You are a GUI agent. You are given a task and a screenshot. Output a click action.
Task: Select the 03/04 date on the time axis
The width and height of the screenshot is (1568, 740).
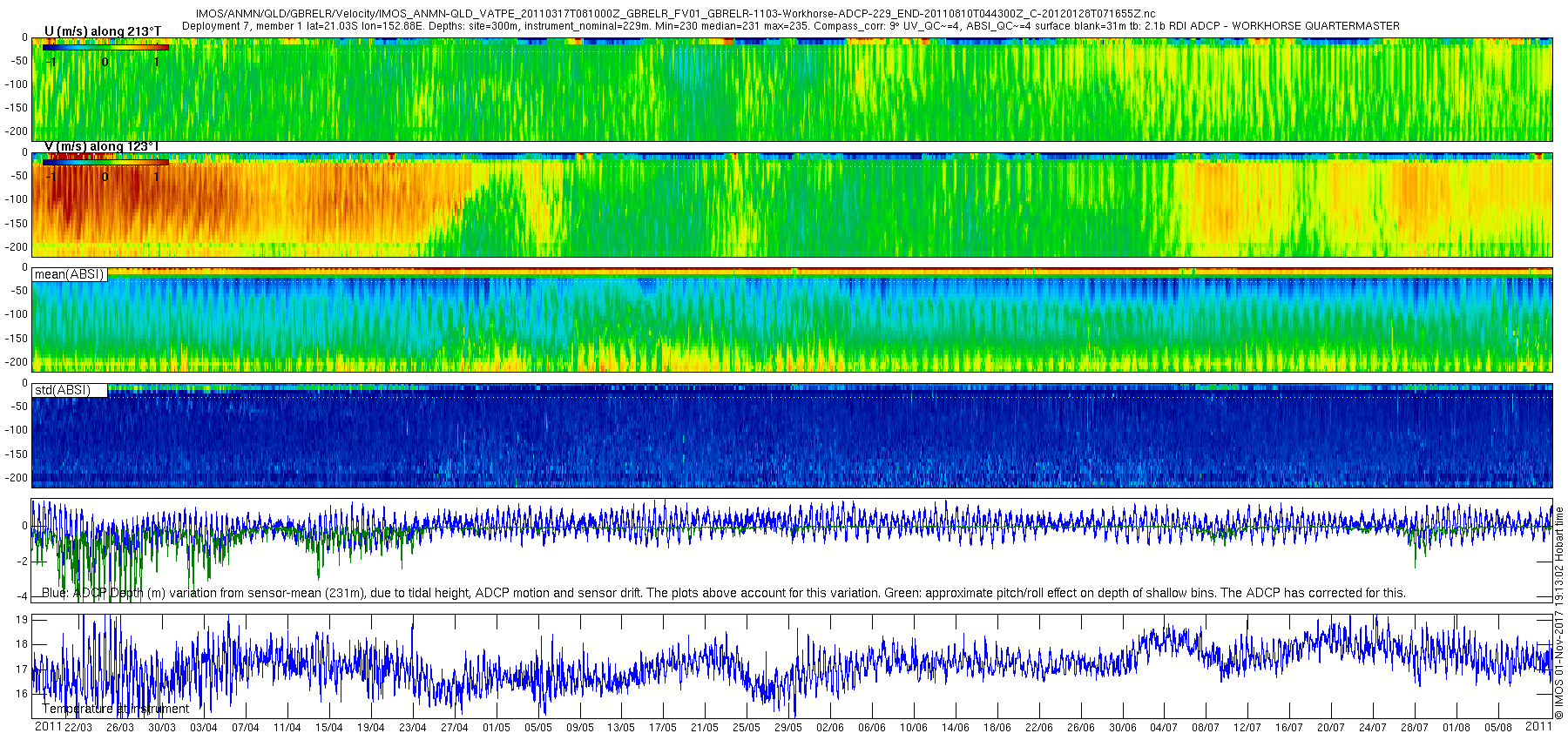pyautogui.click(x=204, y=728)
